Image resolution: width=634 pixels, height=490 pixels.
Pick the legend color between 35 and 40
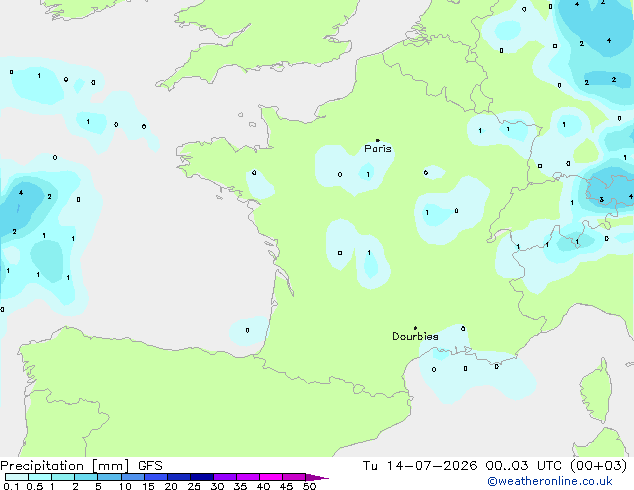click(247, 477)
